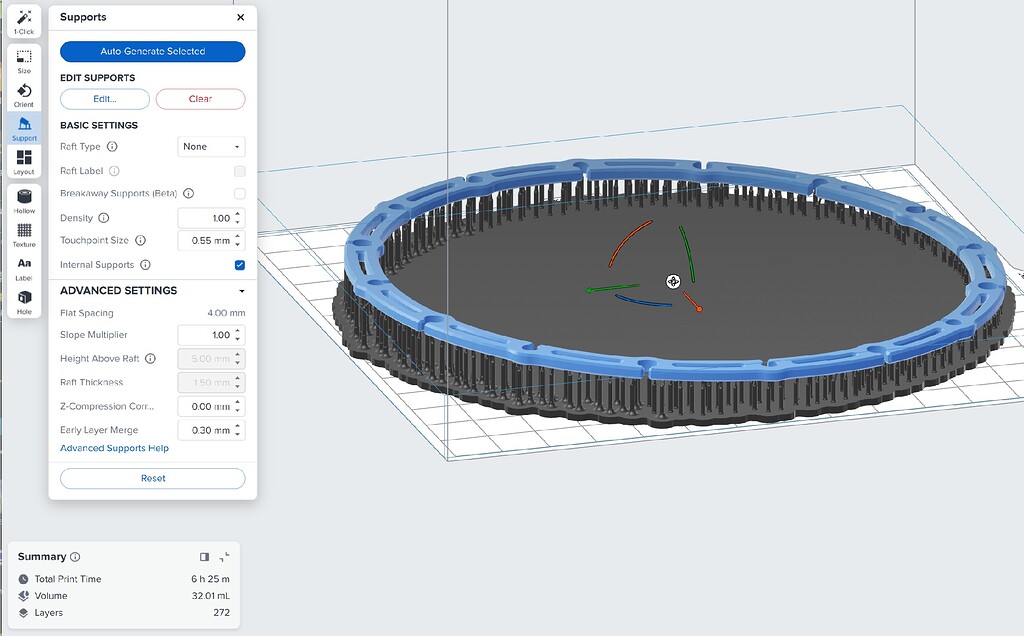Click Auto Generate Selected supports

(x=152, y=50)
